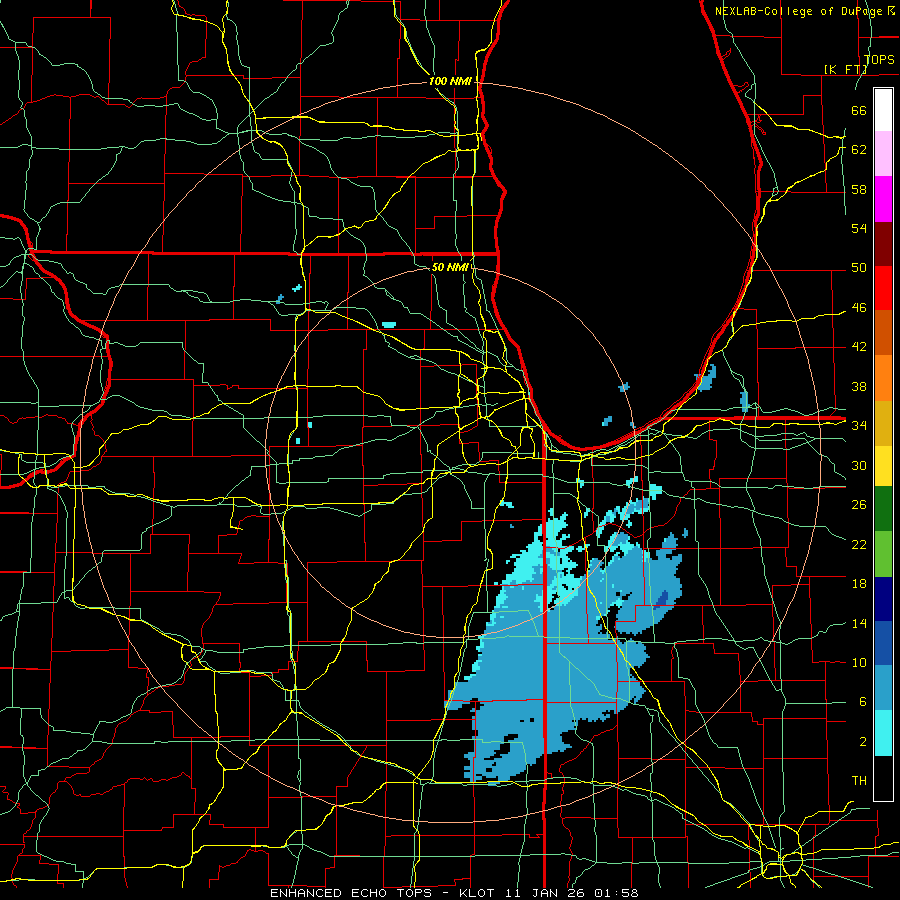
Task: Select the magenta legend color swatch
Action: tap(883, 199)
